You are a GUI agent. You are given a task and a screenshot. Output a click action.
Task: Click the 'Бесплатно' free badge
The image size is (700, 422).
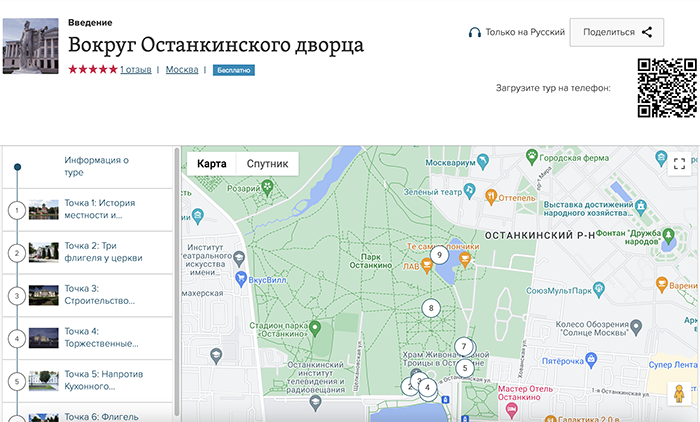point(233,70)
